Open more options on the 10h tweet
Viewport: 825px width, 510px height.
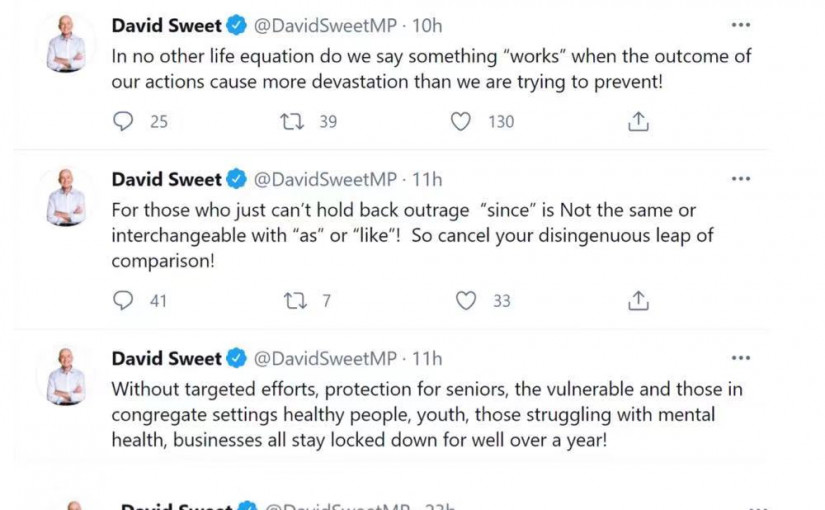740,25
